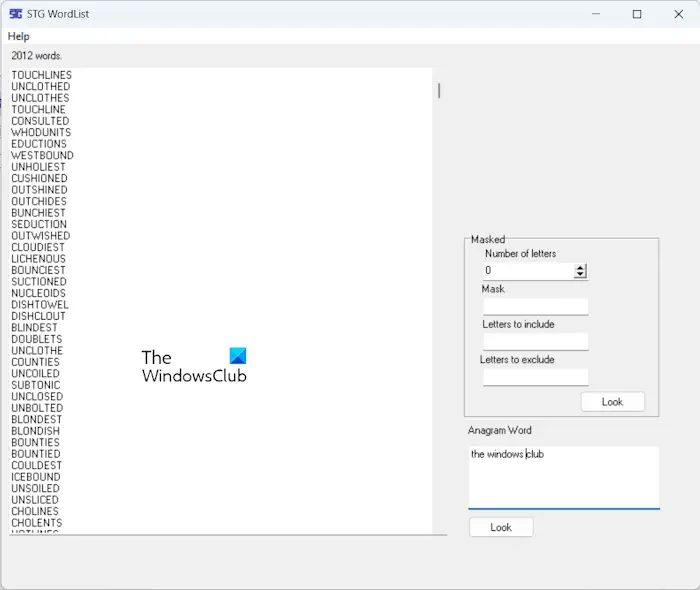This screenshot has height=590, width=700.
Task: Focus the Letters to exclude field
Action: (x=535, y=377)
